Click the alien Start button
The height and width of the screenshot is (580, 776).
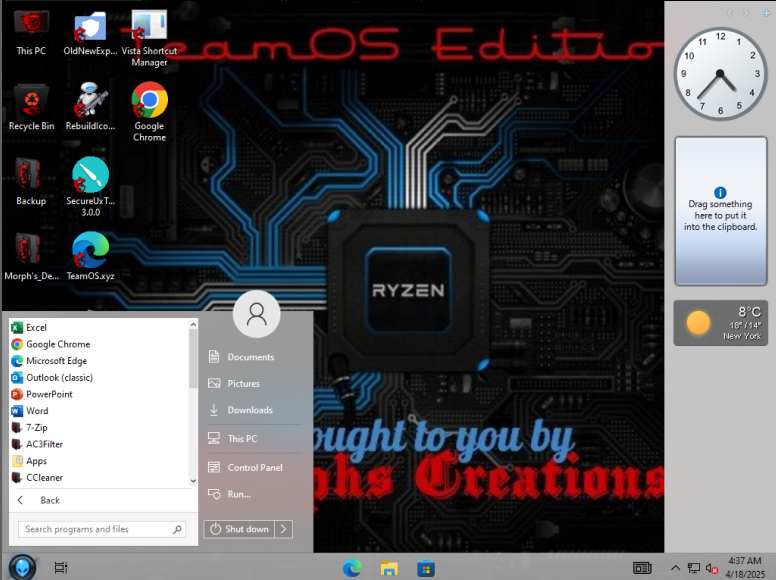(x=22, y=567)
